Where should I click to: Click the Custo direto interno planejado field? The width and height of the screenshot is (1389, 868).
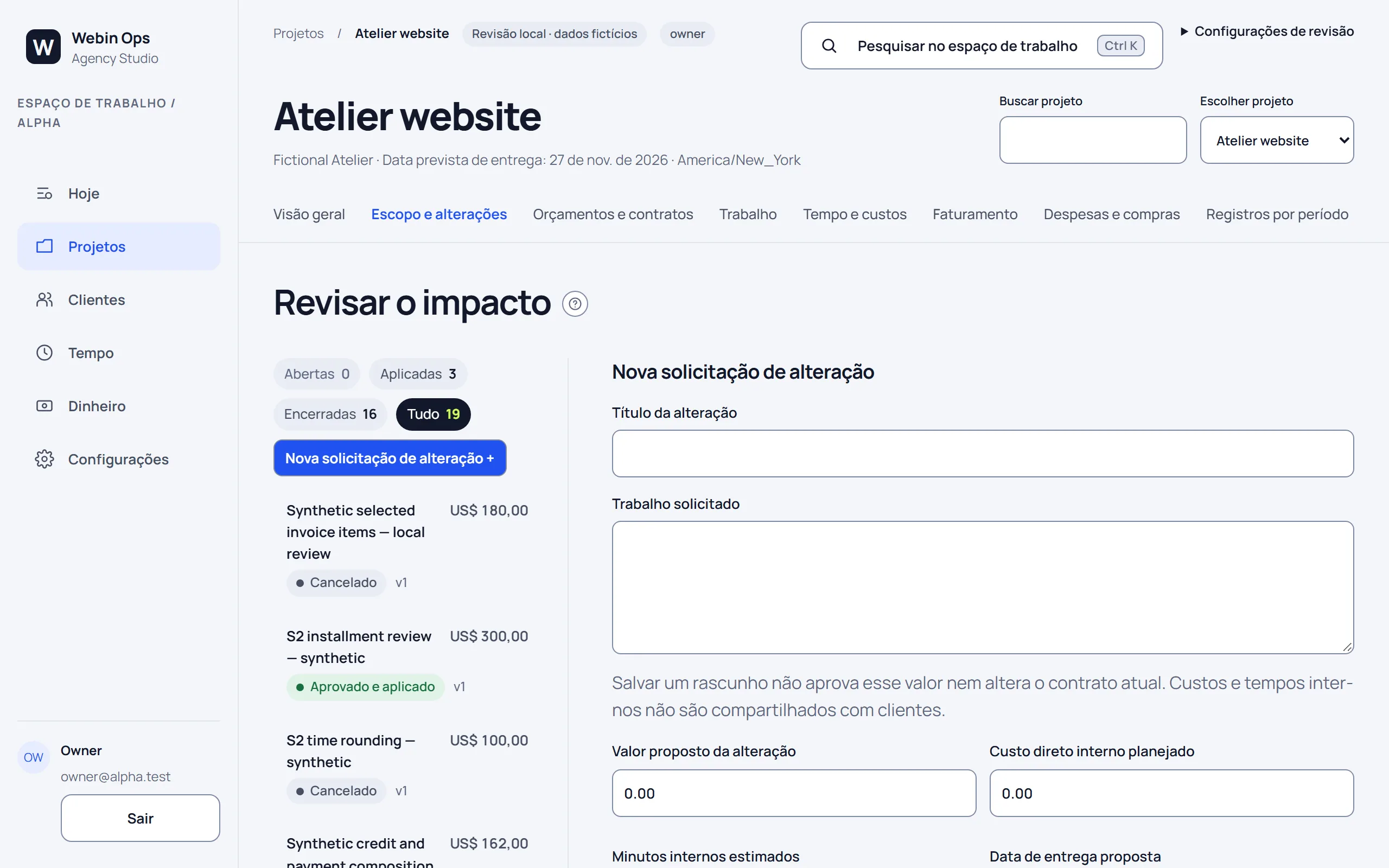pyautogui.click(x=1171, y=793)
